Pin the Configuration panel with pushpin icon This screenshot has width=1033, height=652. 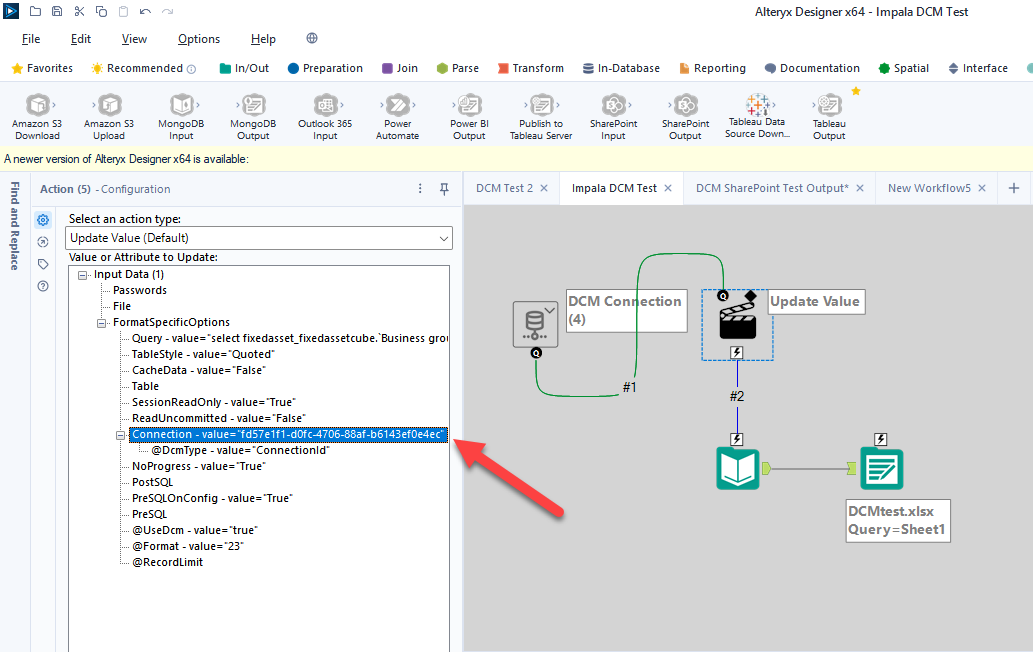coord(444,189)
